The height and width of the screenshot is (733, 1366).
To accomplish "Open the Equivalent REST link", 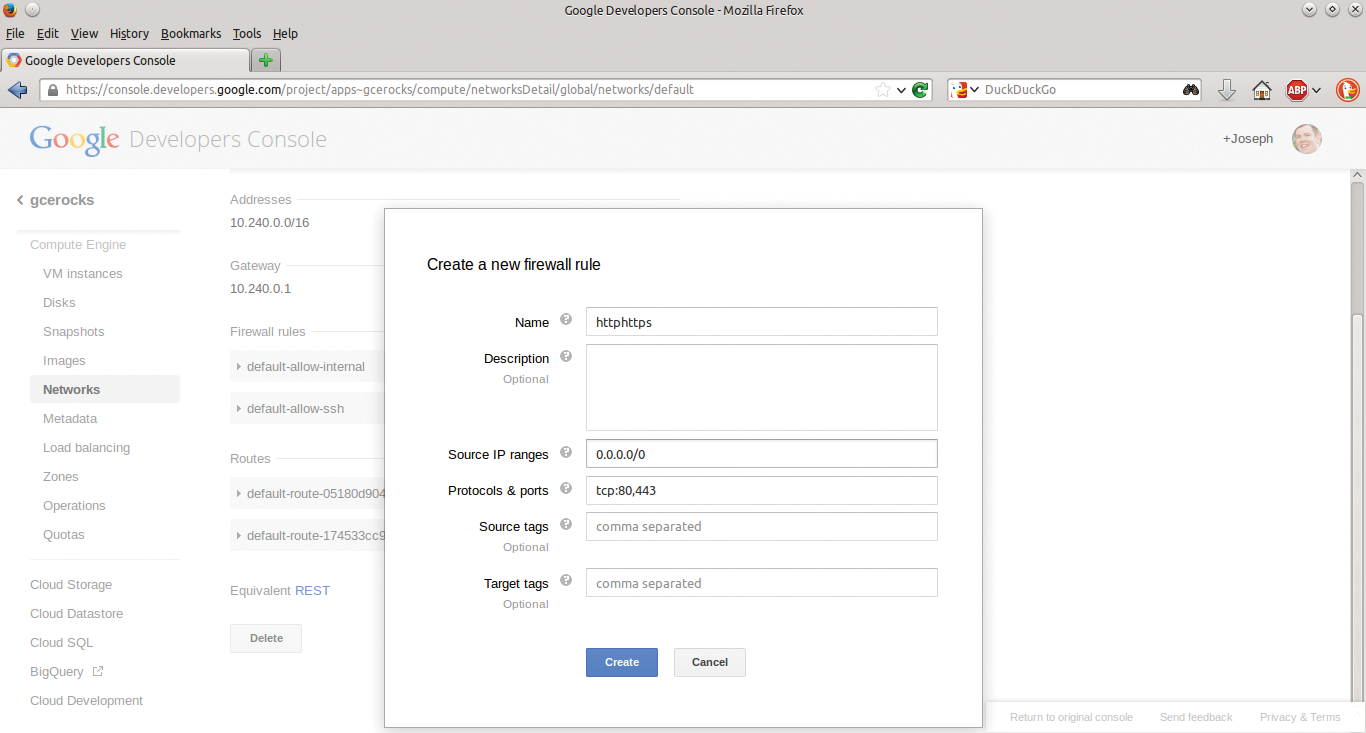I will coord(312,590).
